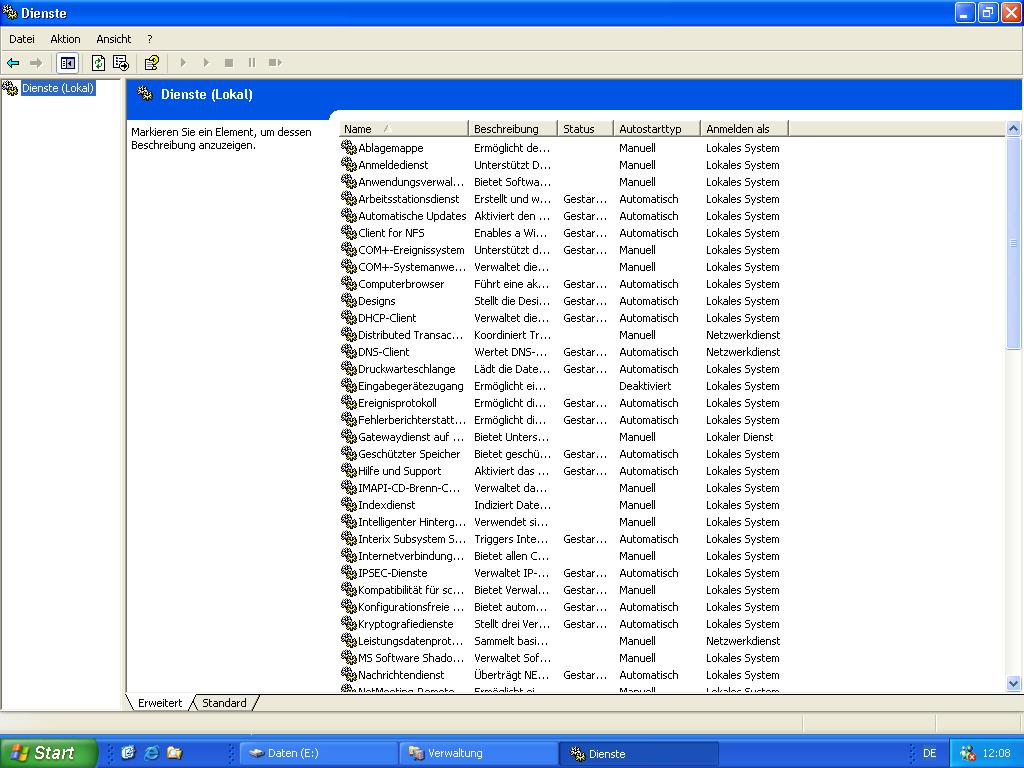Click the Stop service square icon
1024x768 pixels.
tap(229, 63)
